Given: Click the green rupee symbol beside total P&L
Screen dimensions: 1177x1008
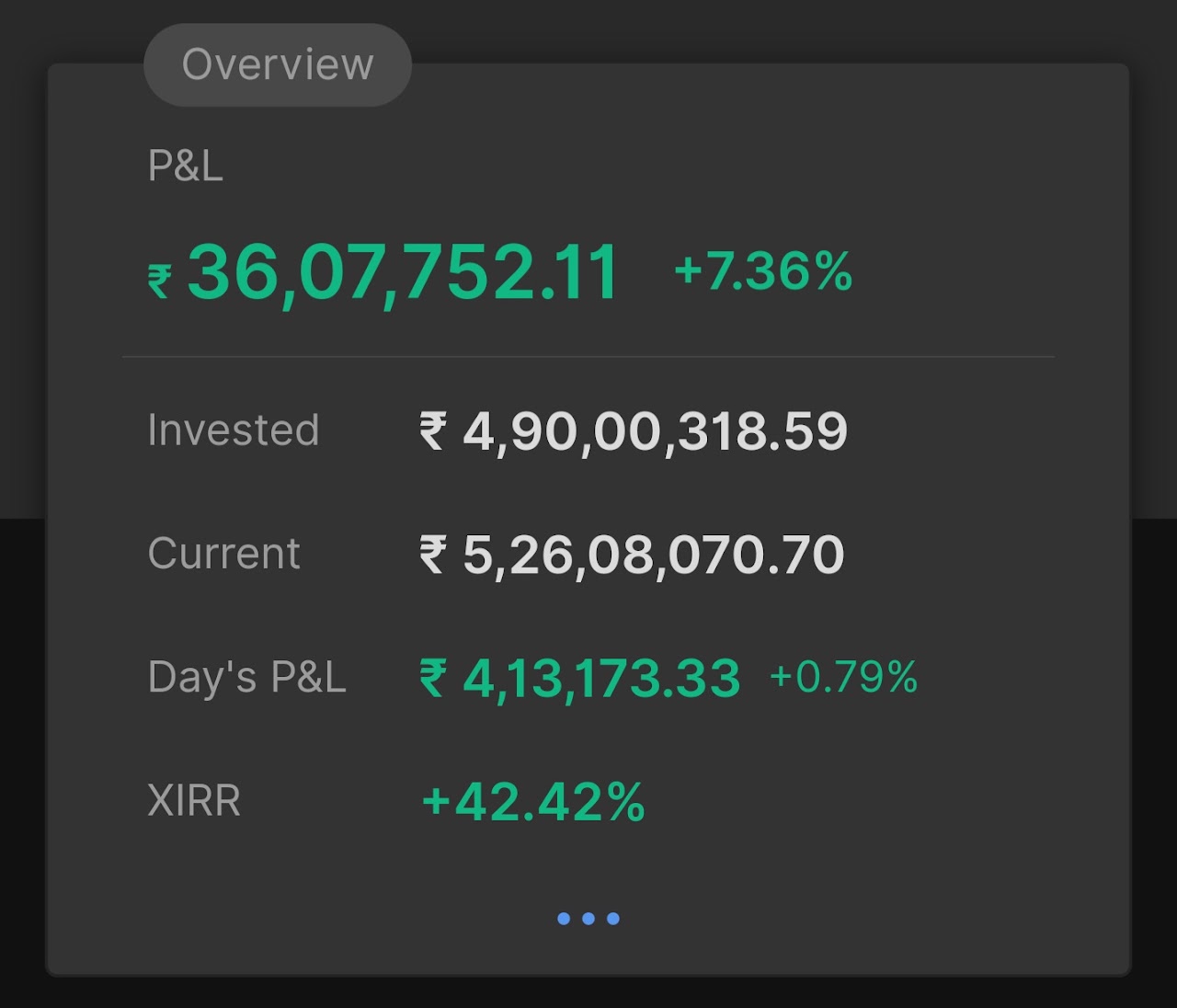Looking at the screenshot, I should (x=160, y=281).
